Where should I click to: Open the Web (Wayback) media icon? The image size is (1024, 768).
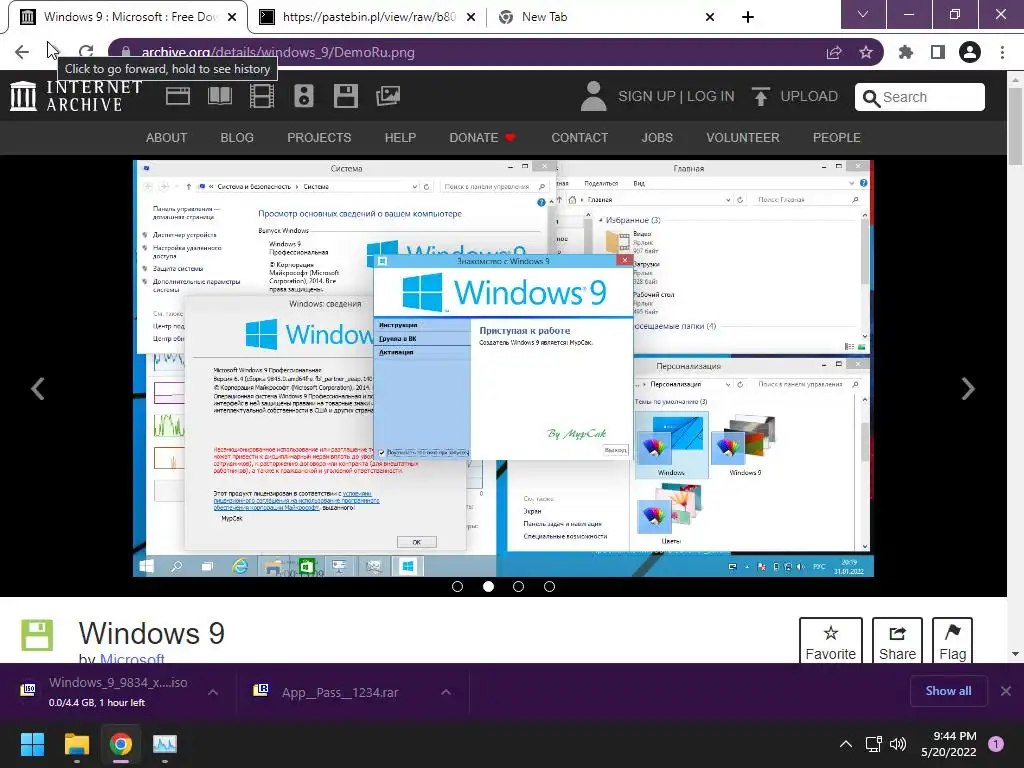[178, 96]
